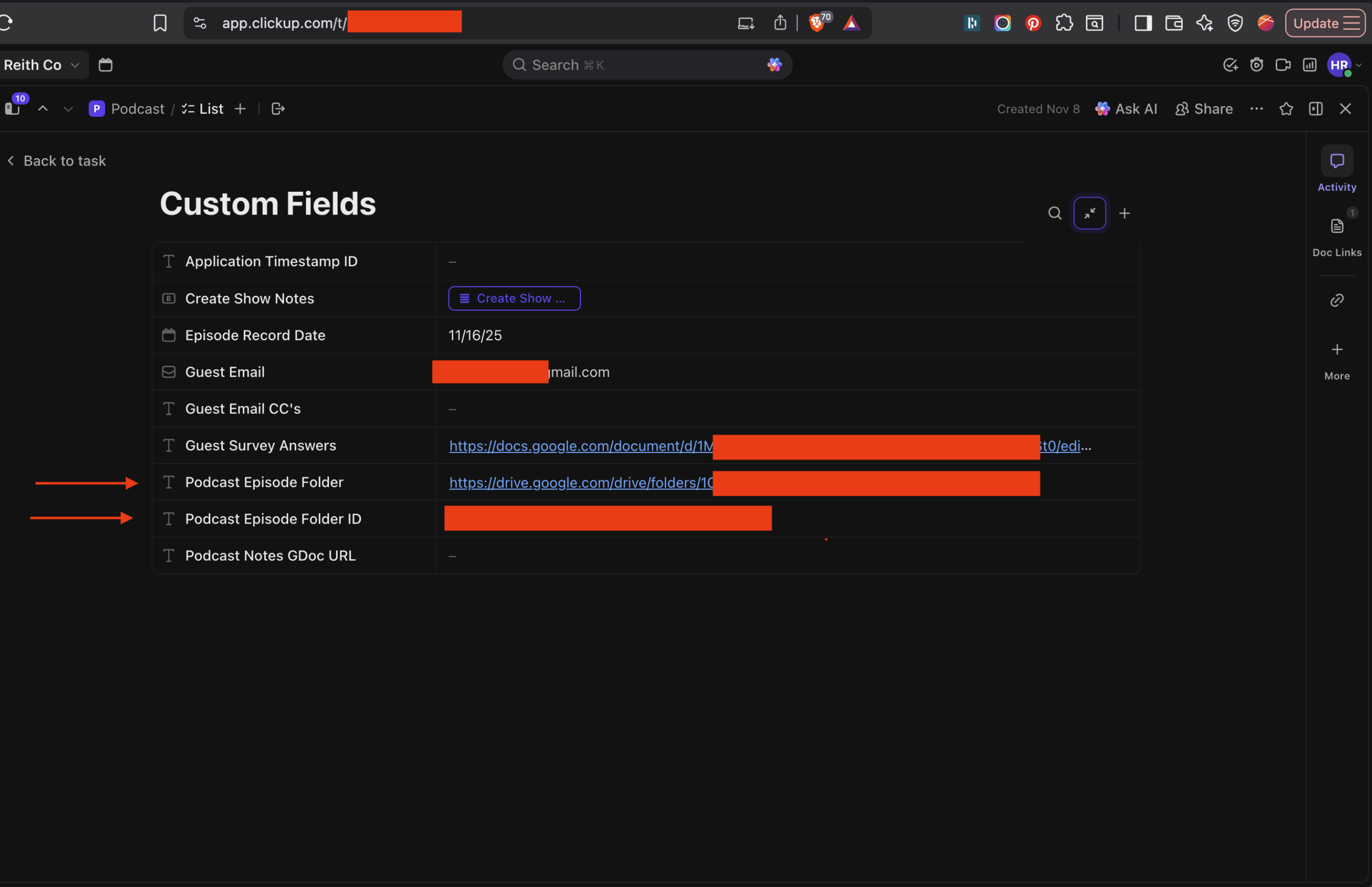This screenshot has height=887, width=1372.
Task: Open the Guest Survey Answers Google Docs link
Action: 579,446
